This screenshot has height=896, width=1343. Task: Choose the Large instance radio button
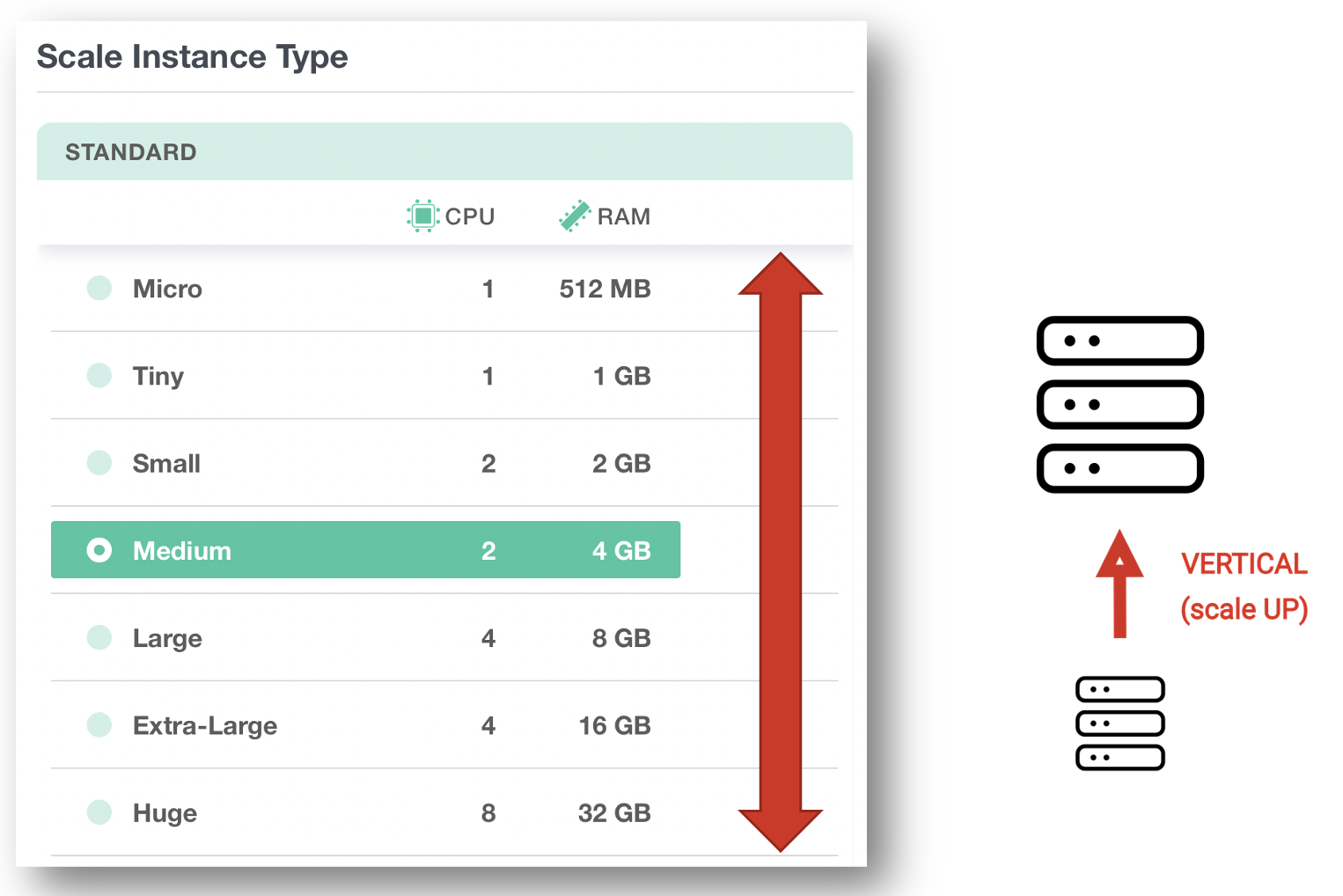tap(99, 637)
